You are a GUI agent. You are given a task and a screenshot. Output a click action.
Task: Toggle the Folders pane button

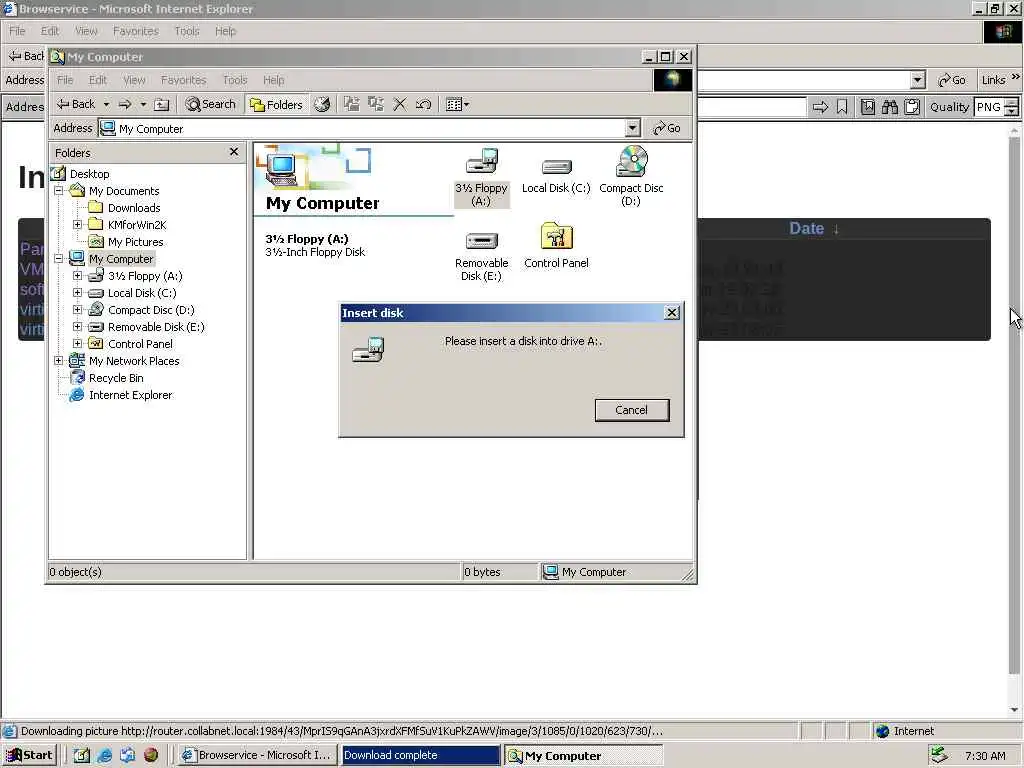(x=277, y=104)
